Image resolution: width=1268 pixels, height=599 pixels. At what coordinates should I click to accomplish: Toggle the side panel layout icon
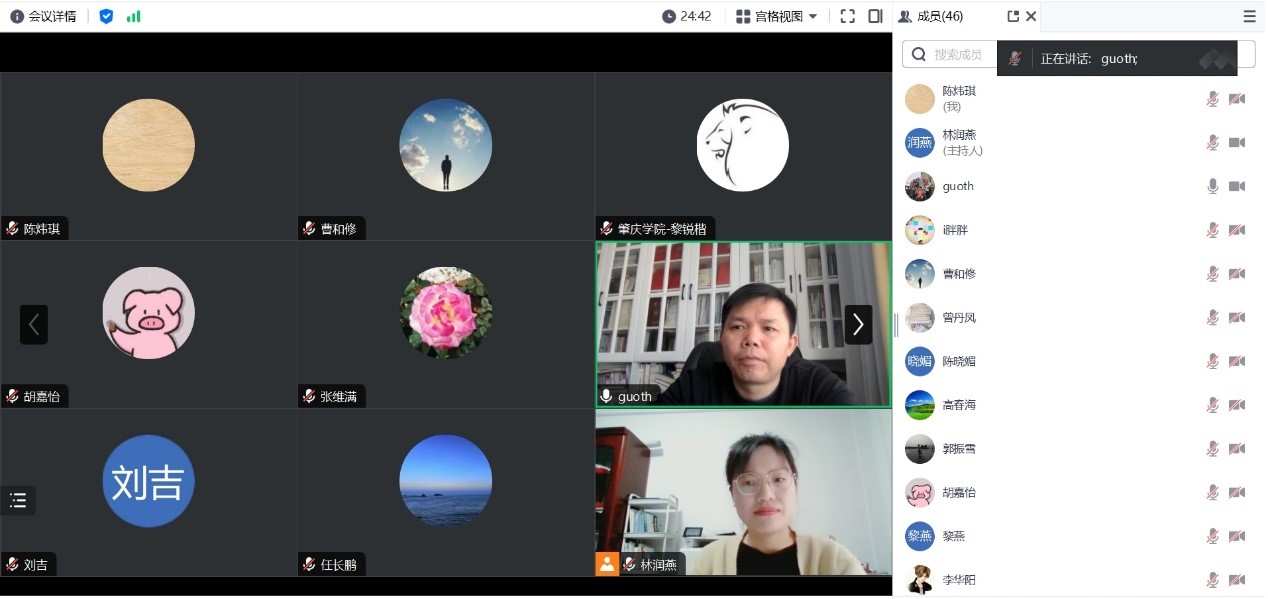[875, 16]
